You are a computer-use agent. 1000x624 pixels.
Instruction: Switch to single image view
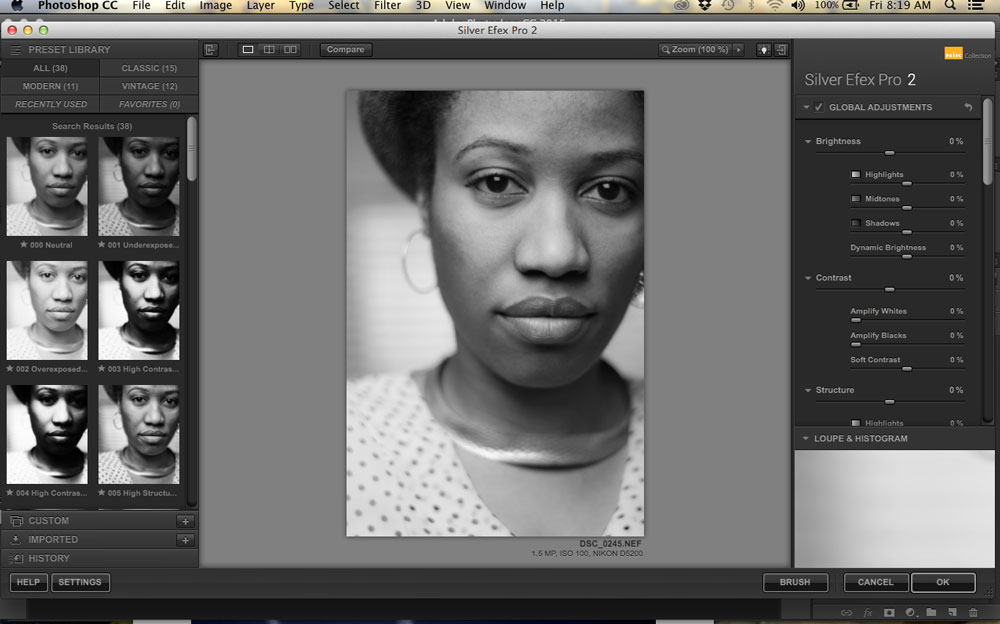pos(248,49)
